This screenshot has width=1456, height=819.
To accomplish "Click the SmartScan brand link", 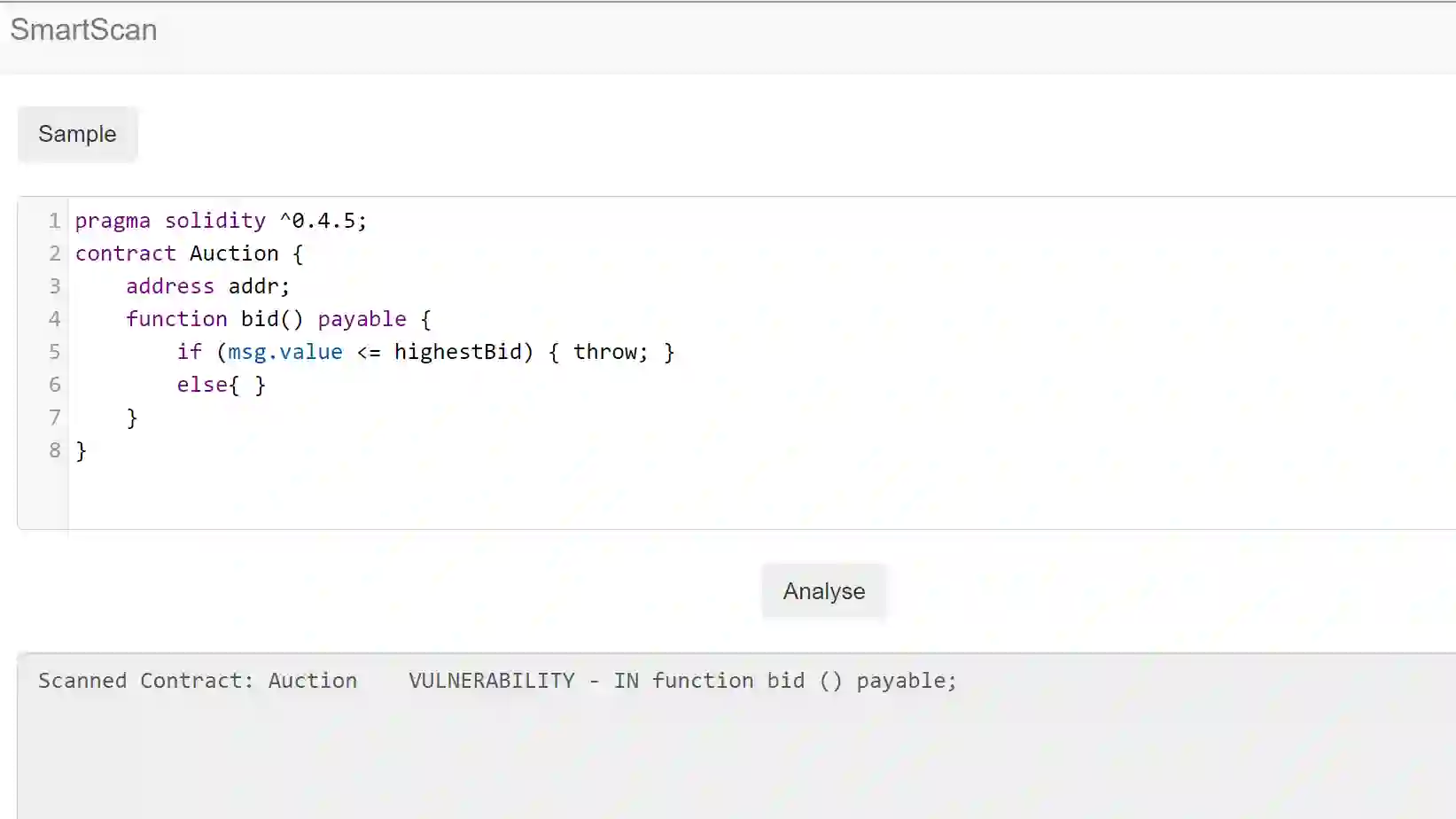I will click(x=83, y=29).
